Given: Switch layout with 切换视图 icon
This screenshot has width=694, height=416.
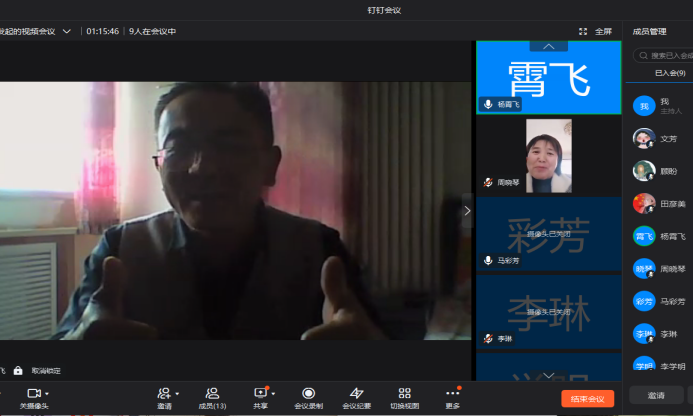Looking at the screenshot, I should 405,393.
